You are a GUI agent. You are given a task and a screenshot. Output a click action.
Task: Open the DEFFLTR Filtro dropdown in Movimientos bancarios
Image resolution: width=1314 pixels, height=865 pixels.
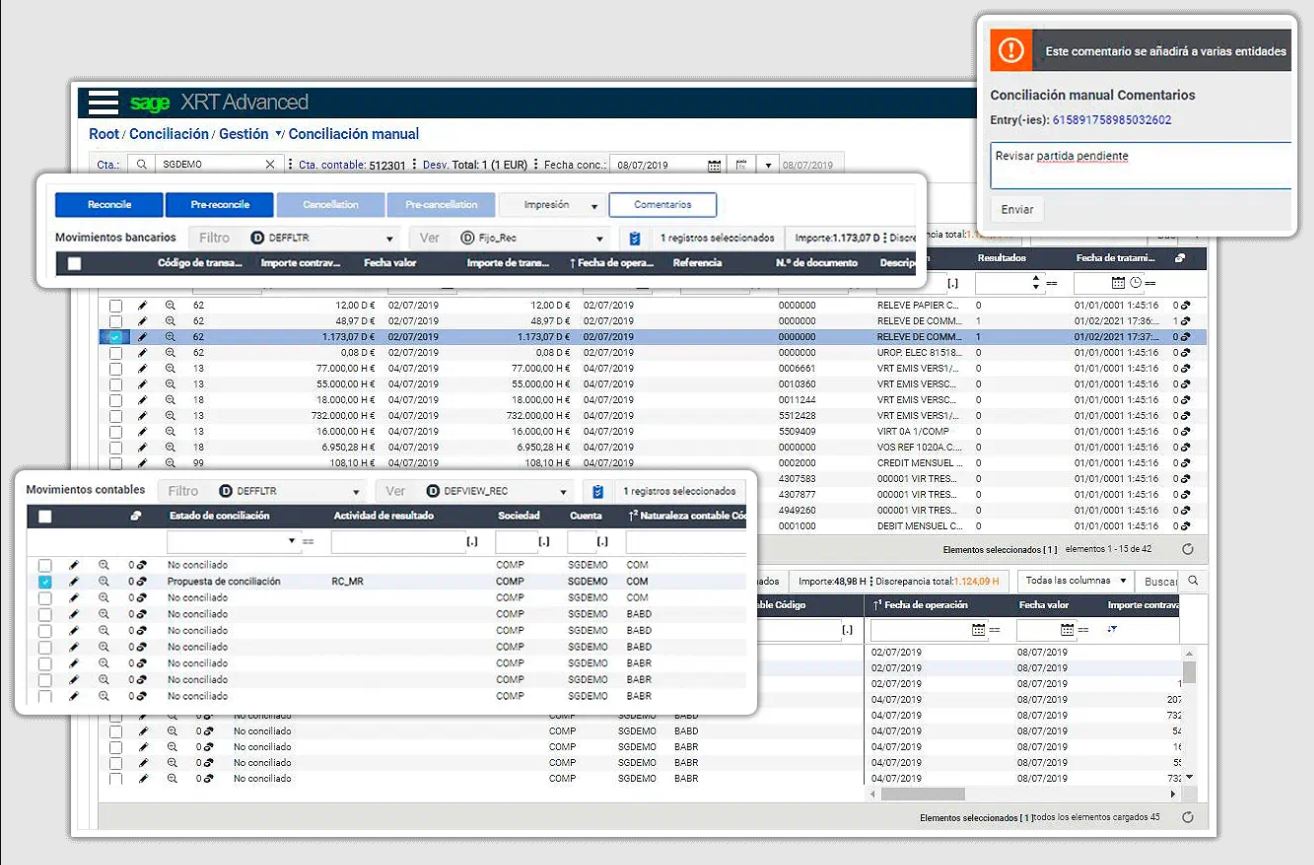click(x=323, y=239)
